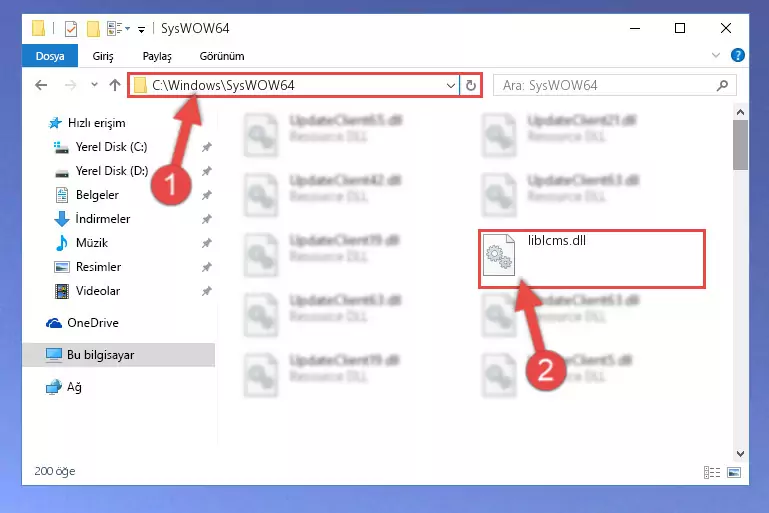Switch to the Giriş ribbon tab
The image size is (769, 513).
tap(103, 56)
